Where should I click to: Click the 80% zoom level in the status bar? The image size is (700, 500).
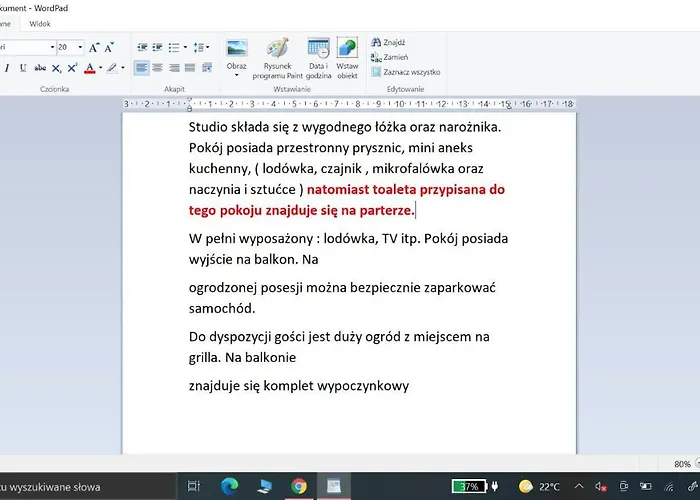click(x=682, y=464)
